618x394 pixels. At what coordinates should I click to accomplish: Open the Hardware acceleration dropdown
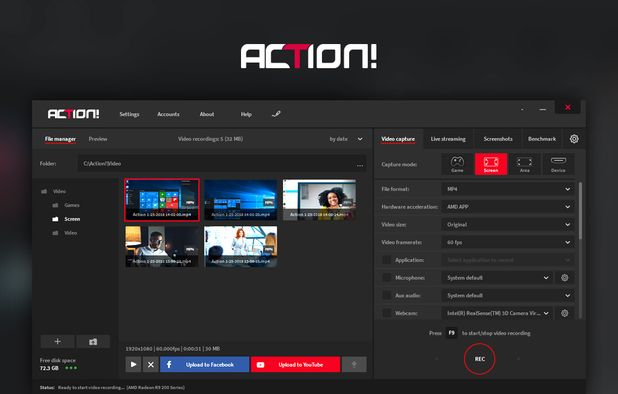(508, 207)
